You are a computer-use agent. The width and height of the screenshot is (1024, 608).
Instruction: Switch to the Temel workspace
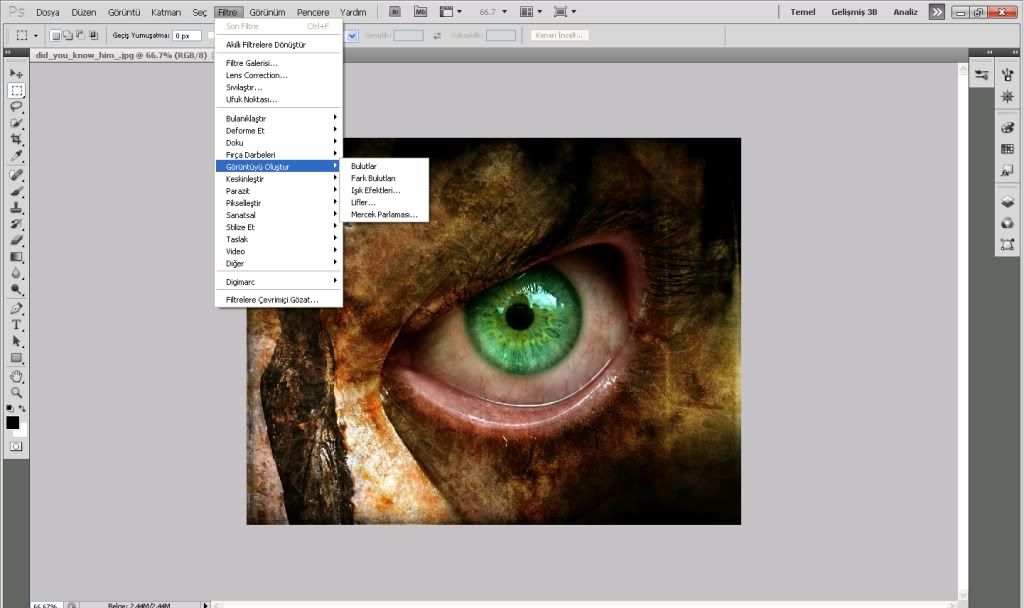point(803,12)
